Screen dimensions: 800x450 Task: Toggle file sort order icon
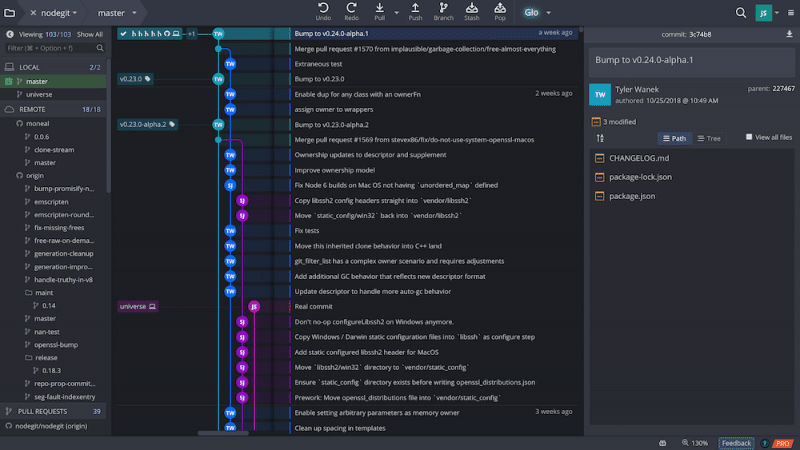pyautogui.click(x=600, y=138)
